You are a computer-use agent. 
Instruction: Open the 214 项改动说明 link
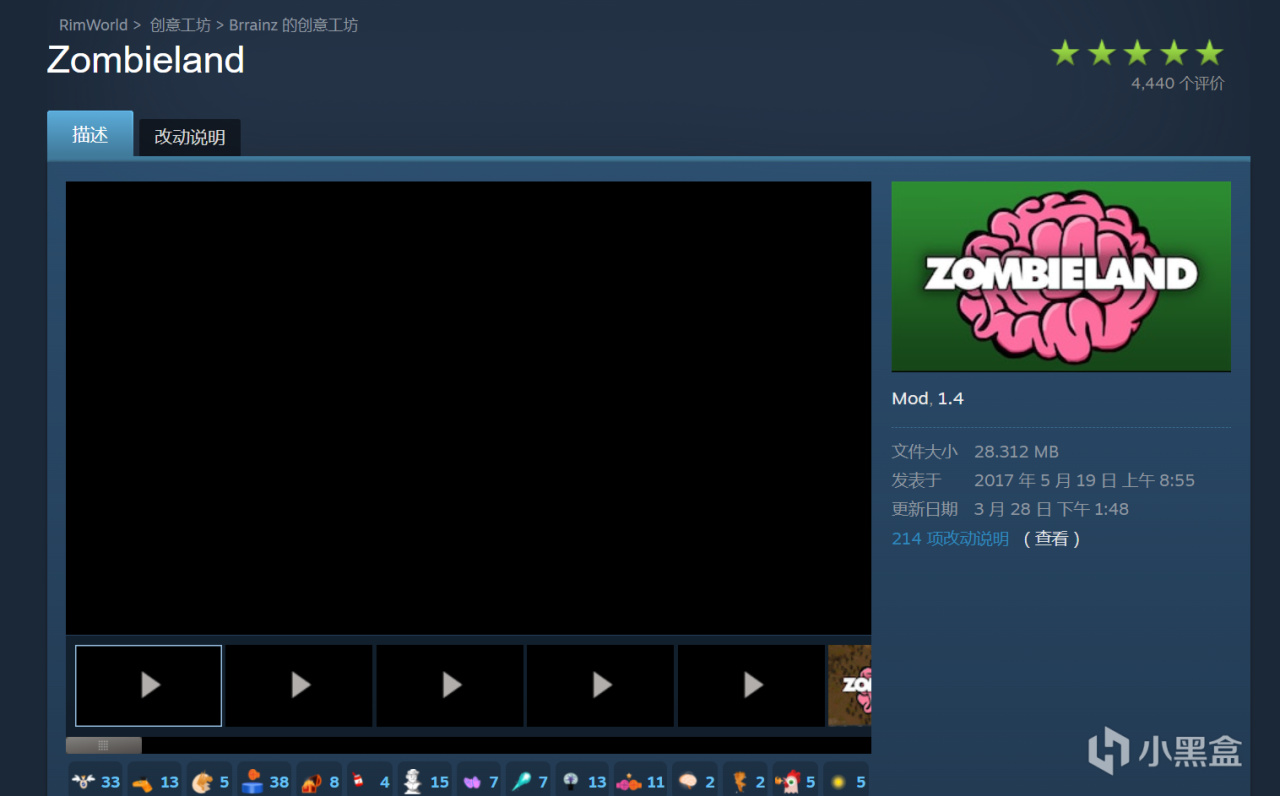950,538
